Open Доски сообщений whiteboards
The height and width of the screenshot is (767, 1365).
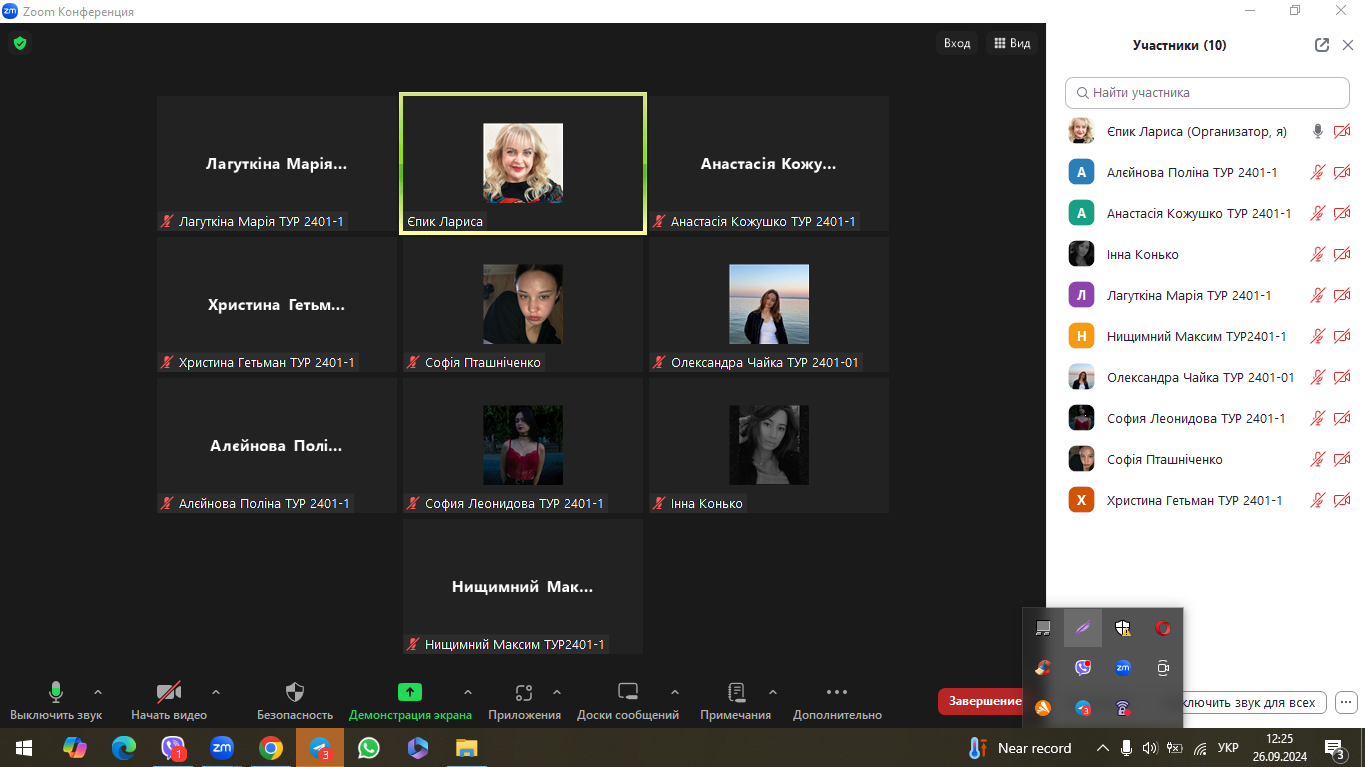pos(627,693)
